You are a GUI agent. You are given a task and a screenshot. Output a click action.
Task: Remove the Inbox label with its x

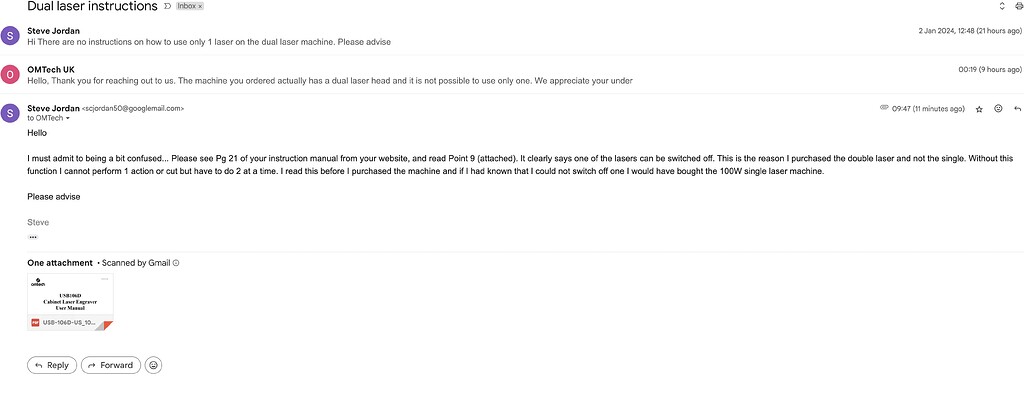pos(200,7)
